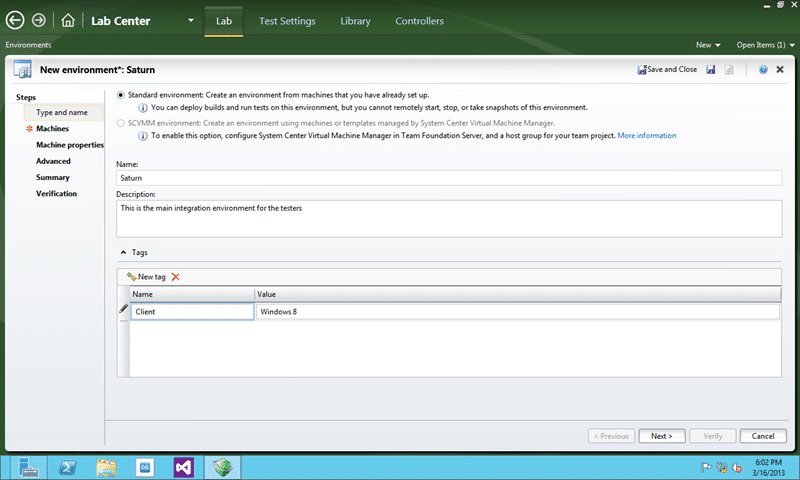The width and height of the screenshot is (800, 480).
Task: Edit the Client tag name cell
Action: click(x=192, y=312)
